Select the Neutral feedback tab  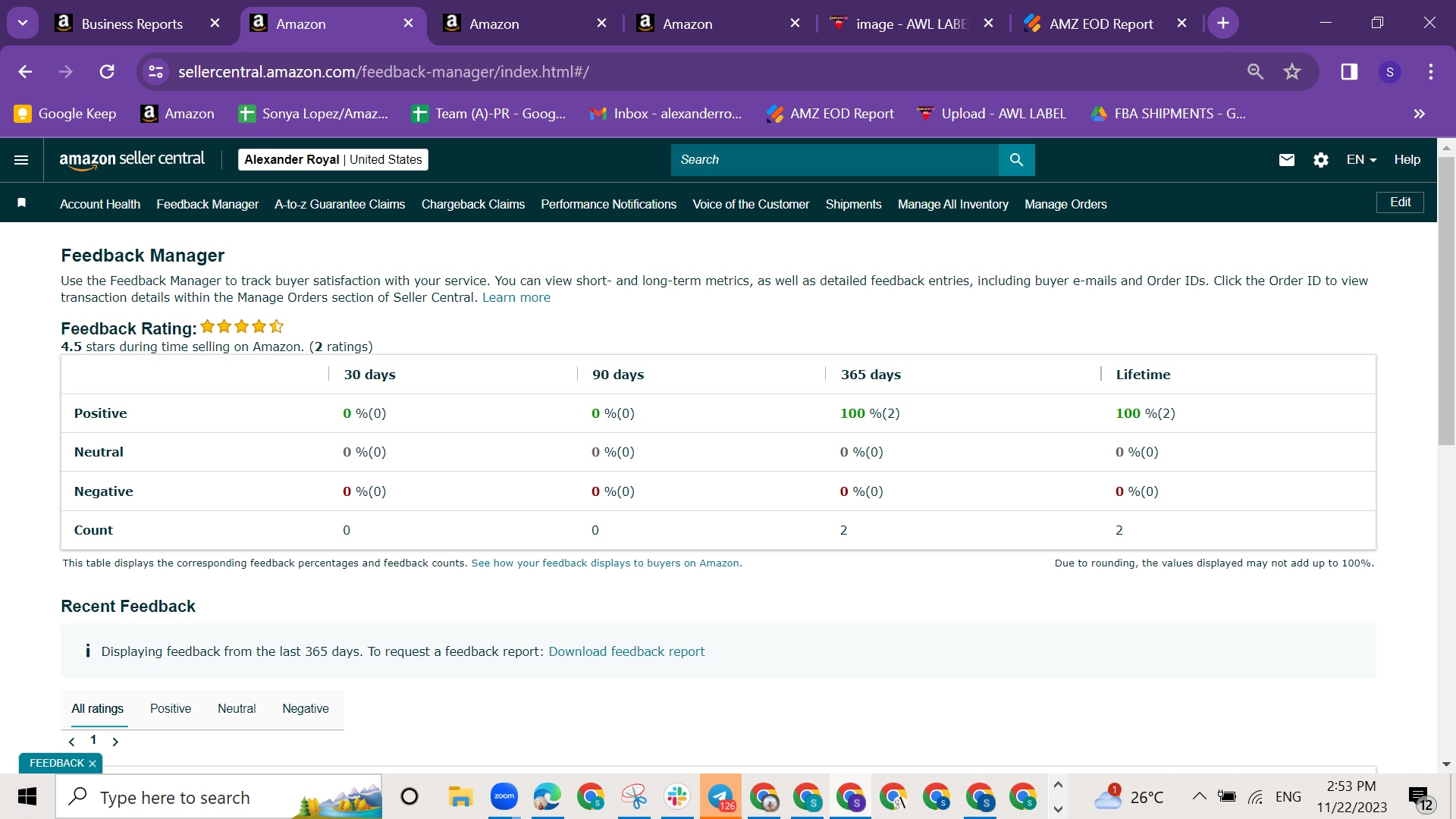click(237, 709)
